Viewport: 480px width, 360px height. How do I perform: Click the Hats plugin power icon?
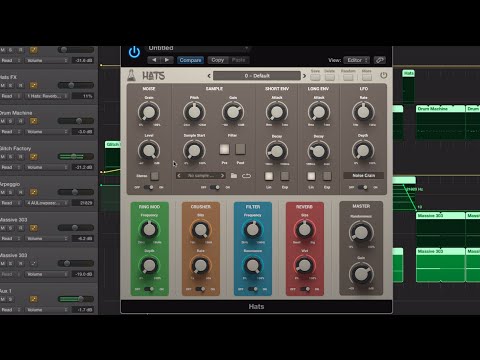coord(384,75)
